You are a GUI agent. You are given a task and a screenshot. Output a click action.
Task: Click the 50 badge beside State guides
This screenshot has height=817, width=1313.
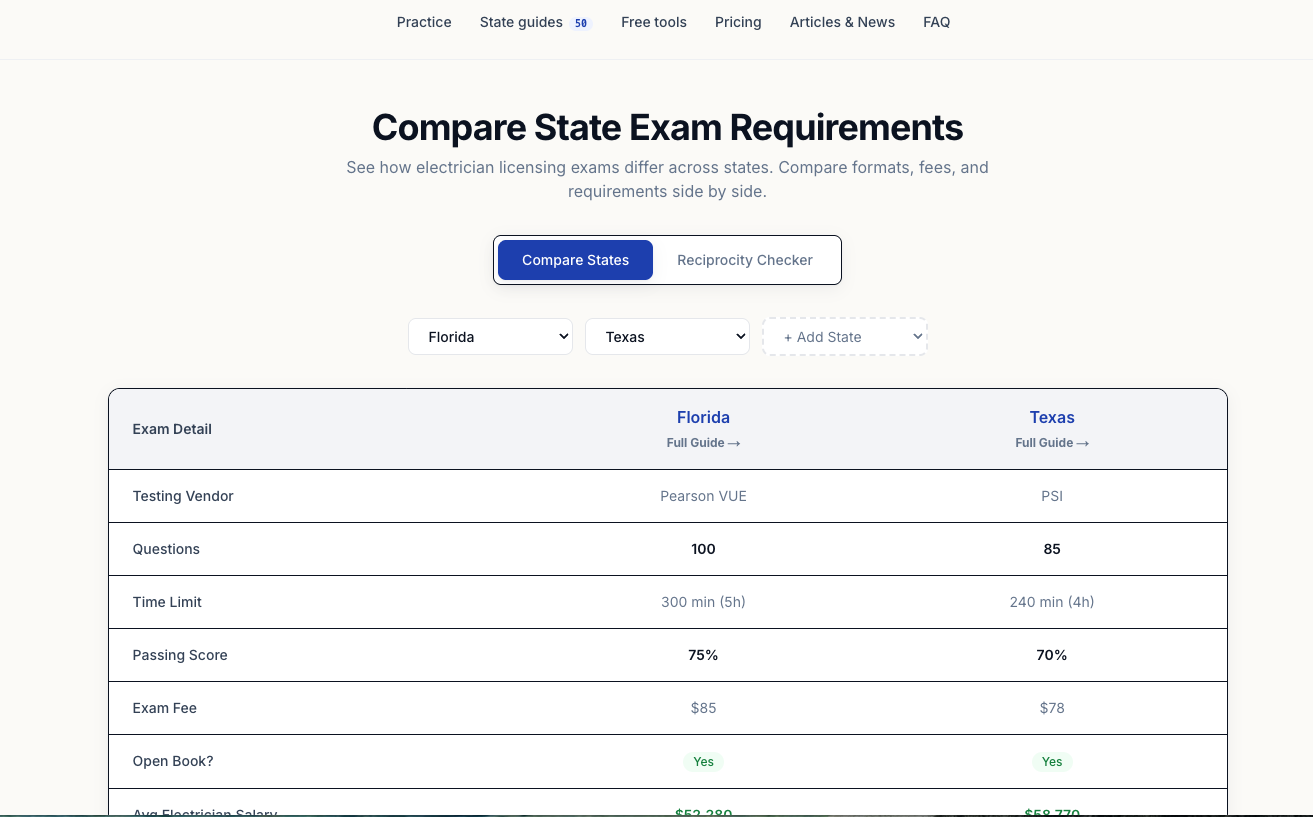click(x=581, y=23)
